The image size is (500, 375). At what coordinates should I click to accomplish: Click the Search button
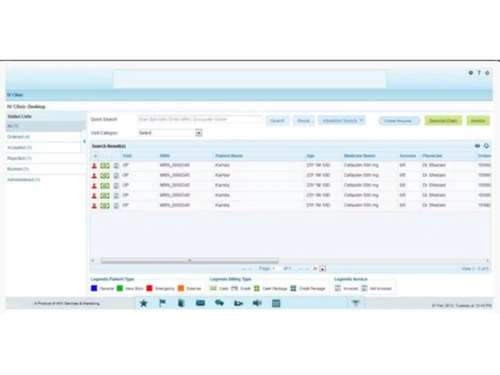(277, 121)
